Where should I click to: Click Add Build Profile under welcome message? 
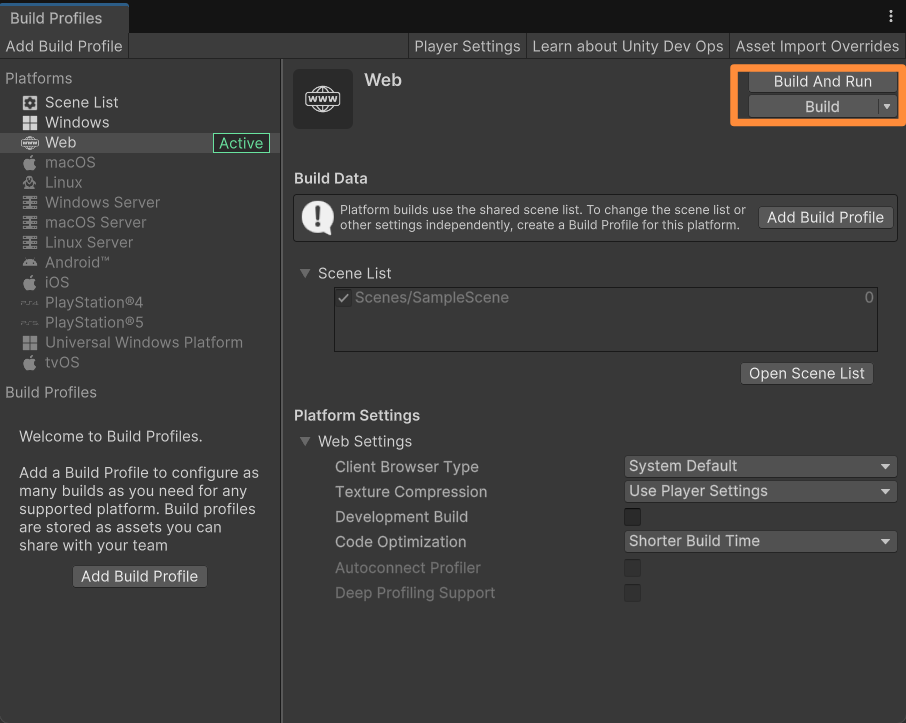click(140, 577)
